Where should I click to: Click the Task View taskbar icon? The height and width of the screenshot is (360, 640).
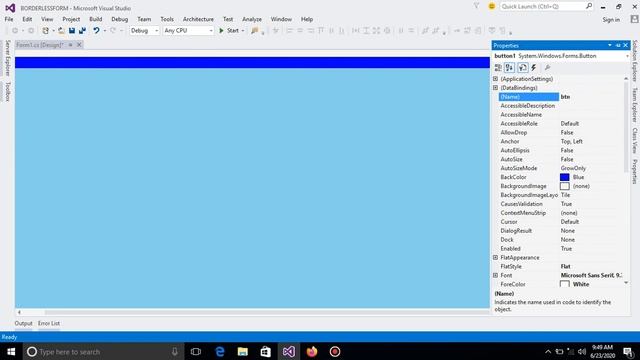tap(196, 351)
